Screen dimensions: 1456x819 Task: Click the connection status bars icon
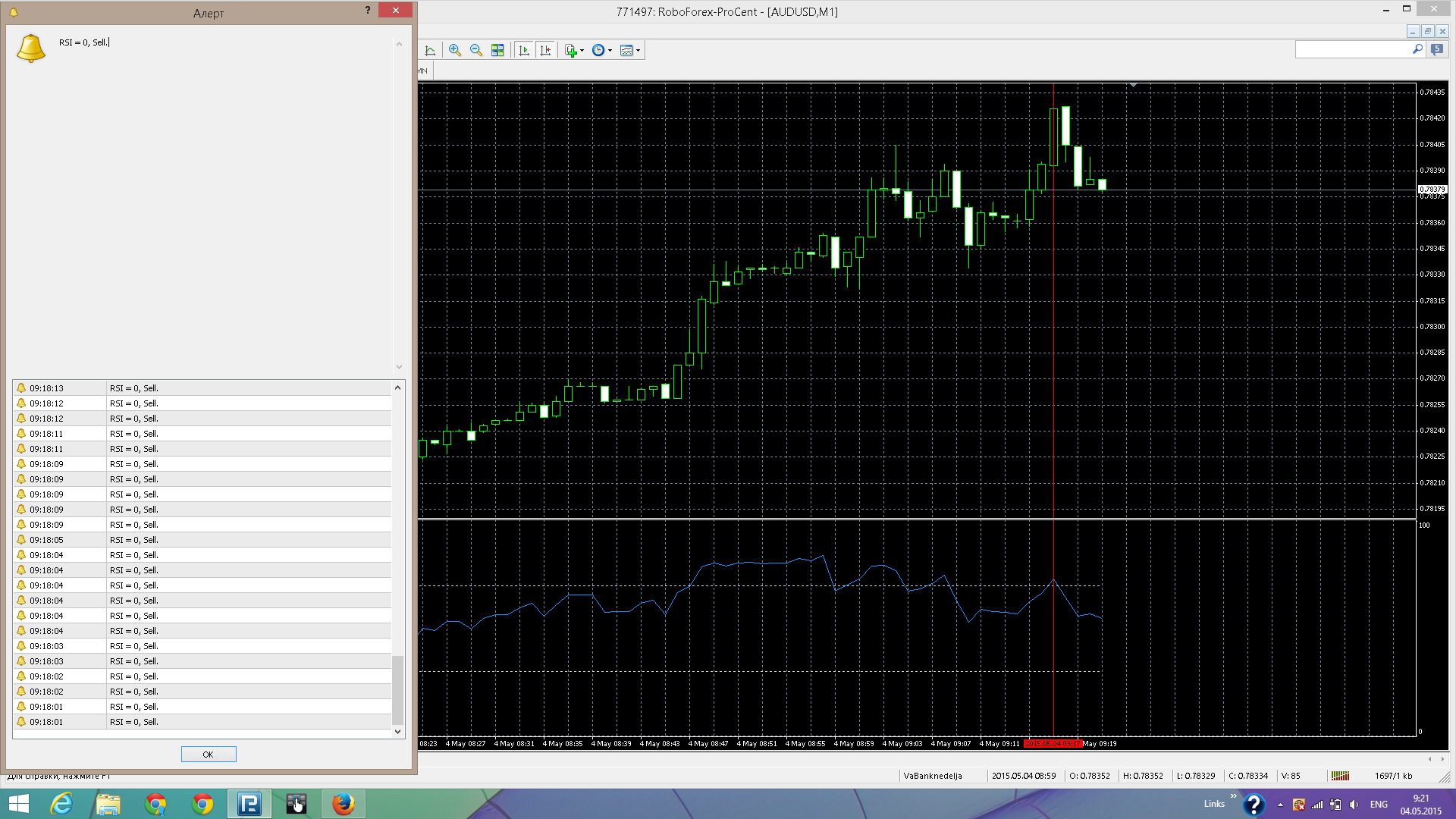point(1340,776)
